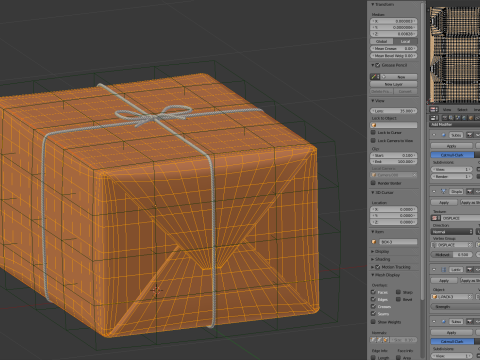
Task: Toggle render camera icon on first Subsurf modifier
Action: [x=470, y=135]
